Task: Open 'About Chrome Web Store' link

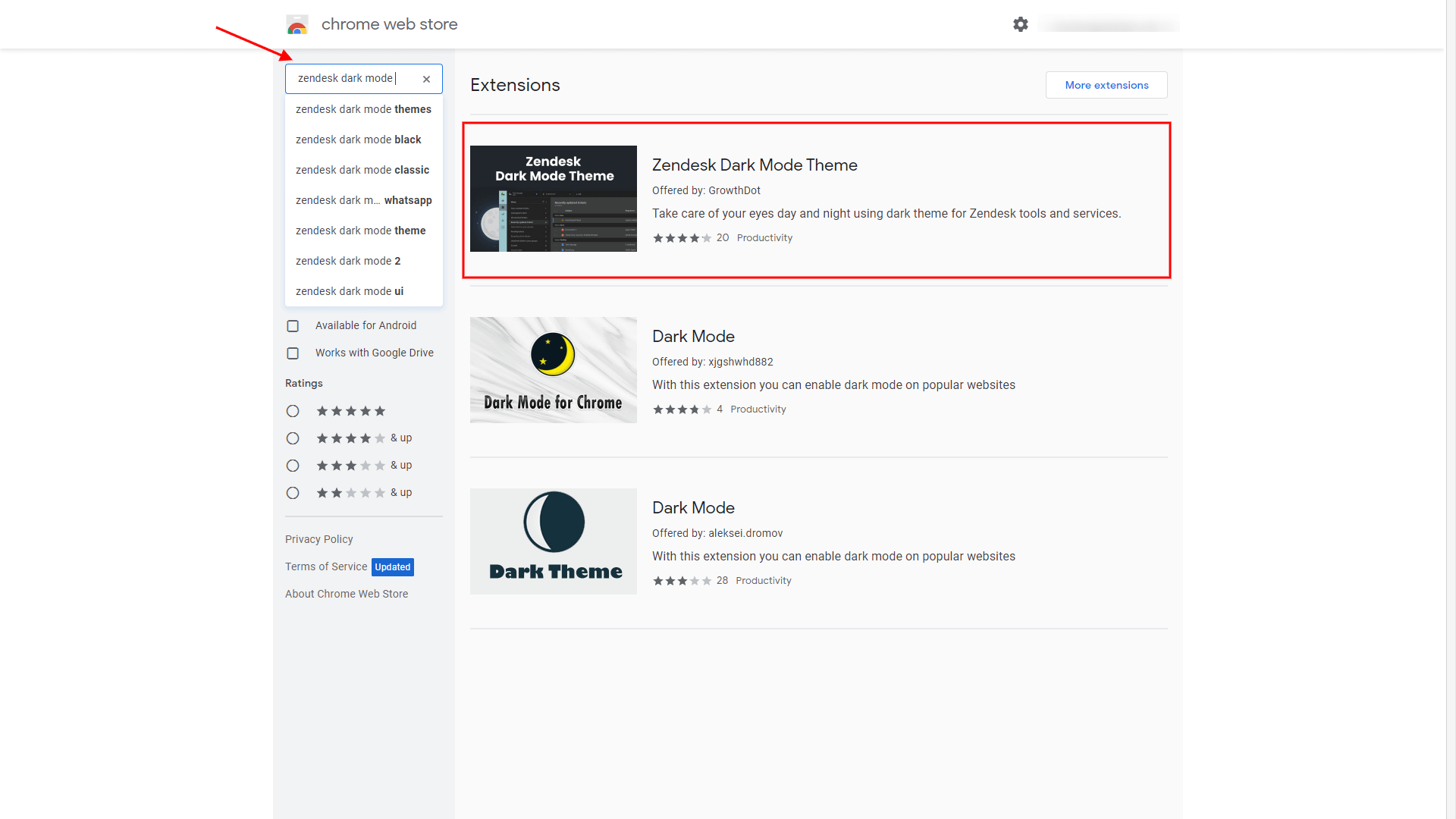Action: coord(347,594)
